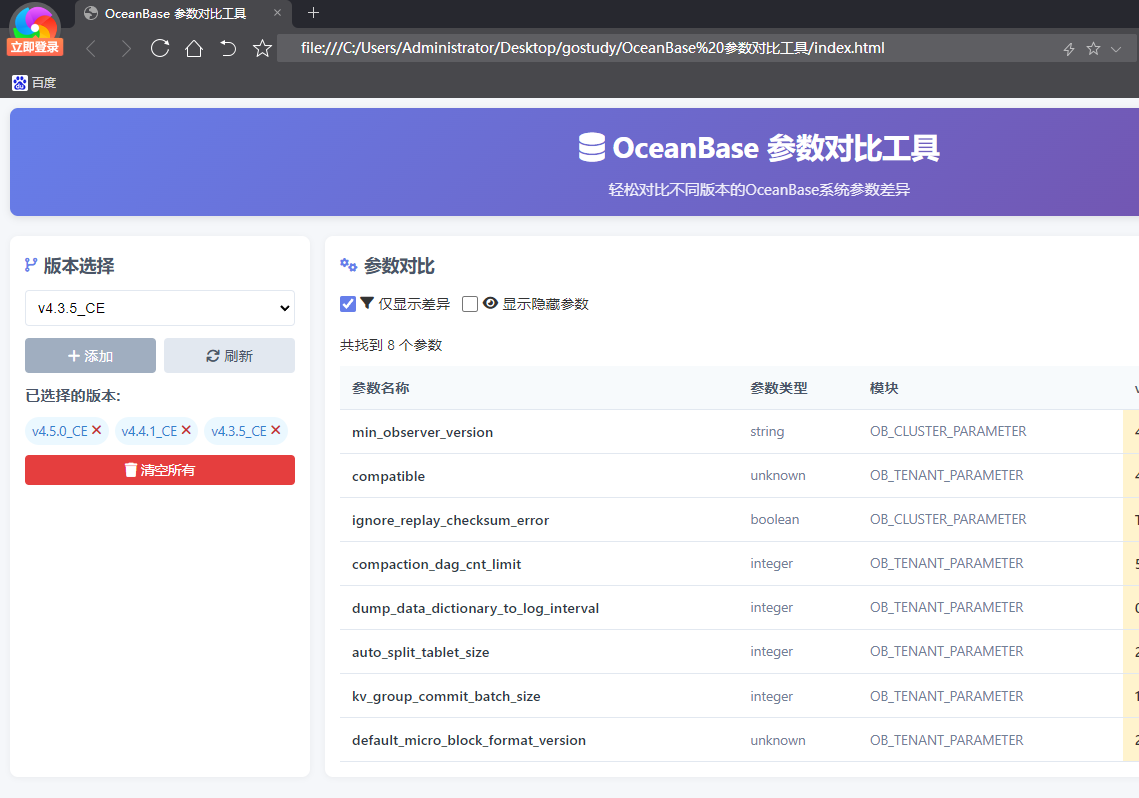
Task: Click the 添加 button
Action: coord(90,356)
